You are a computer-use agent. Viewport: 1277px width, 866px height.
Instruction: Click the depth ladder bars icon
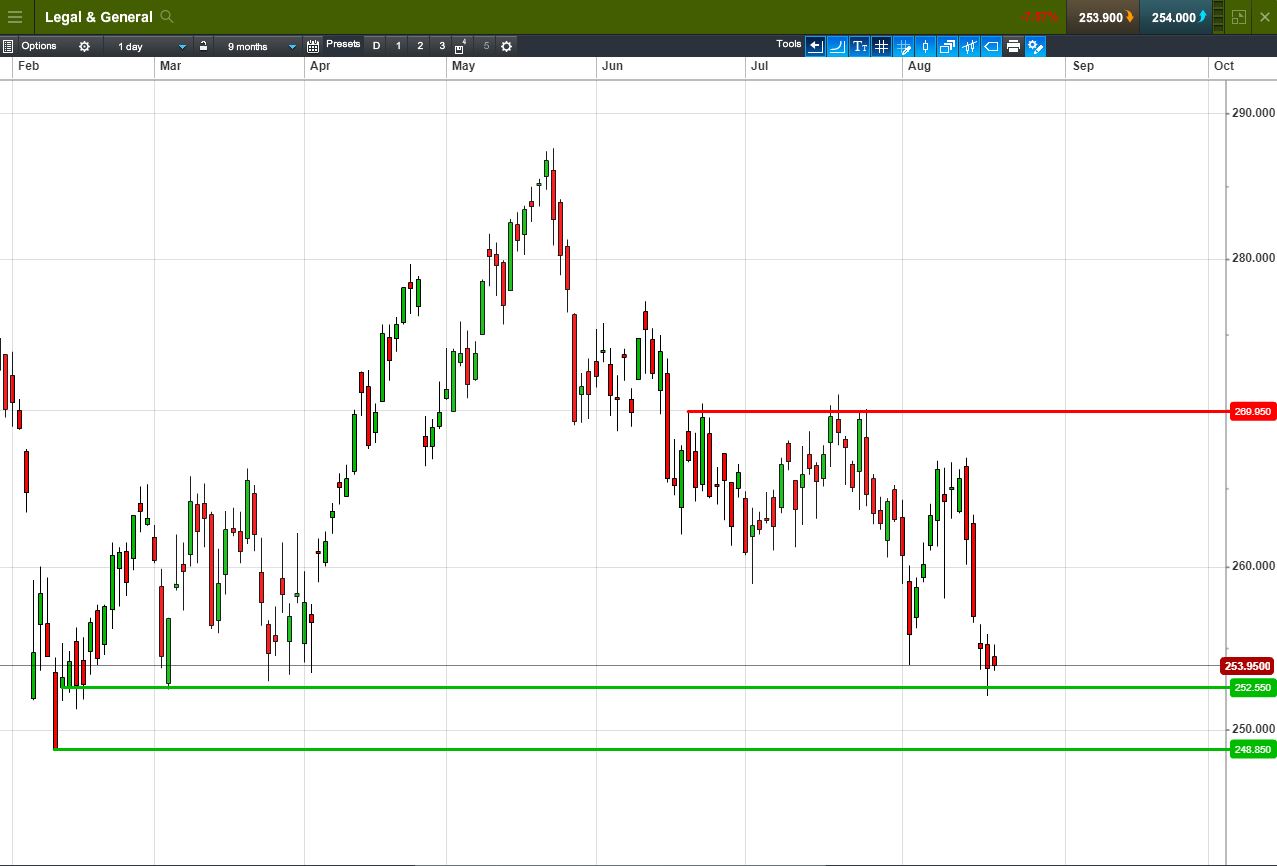tap(1217, 17)
